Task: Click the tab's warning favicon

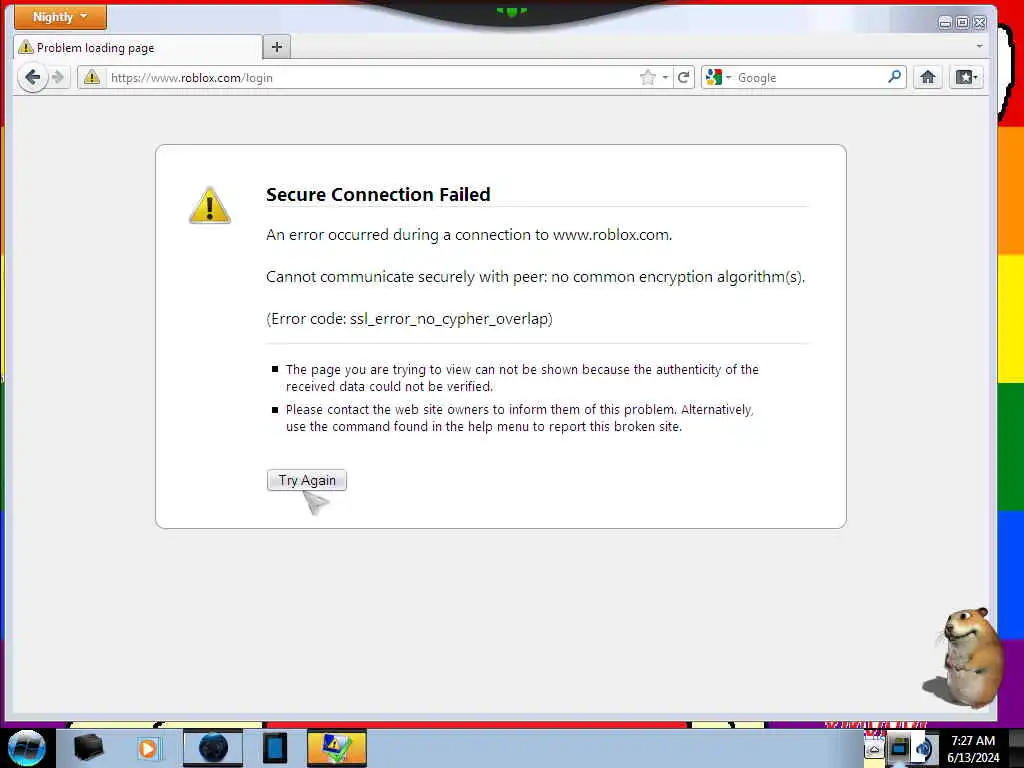Action: [x=26, y=47]
